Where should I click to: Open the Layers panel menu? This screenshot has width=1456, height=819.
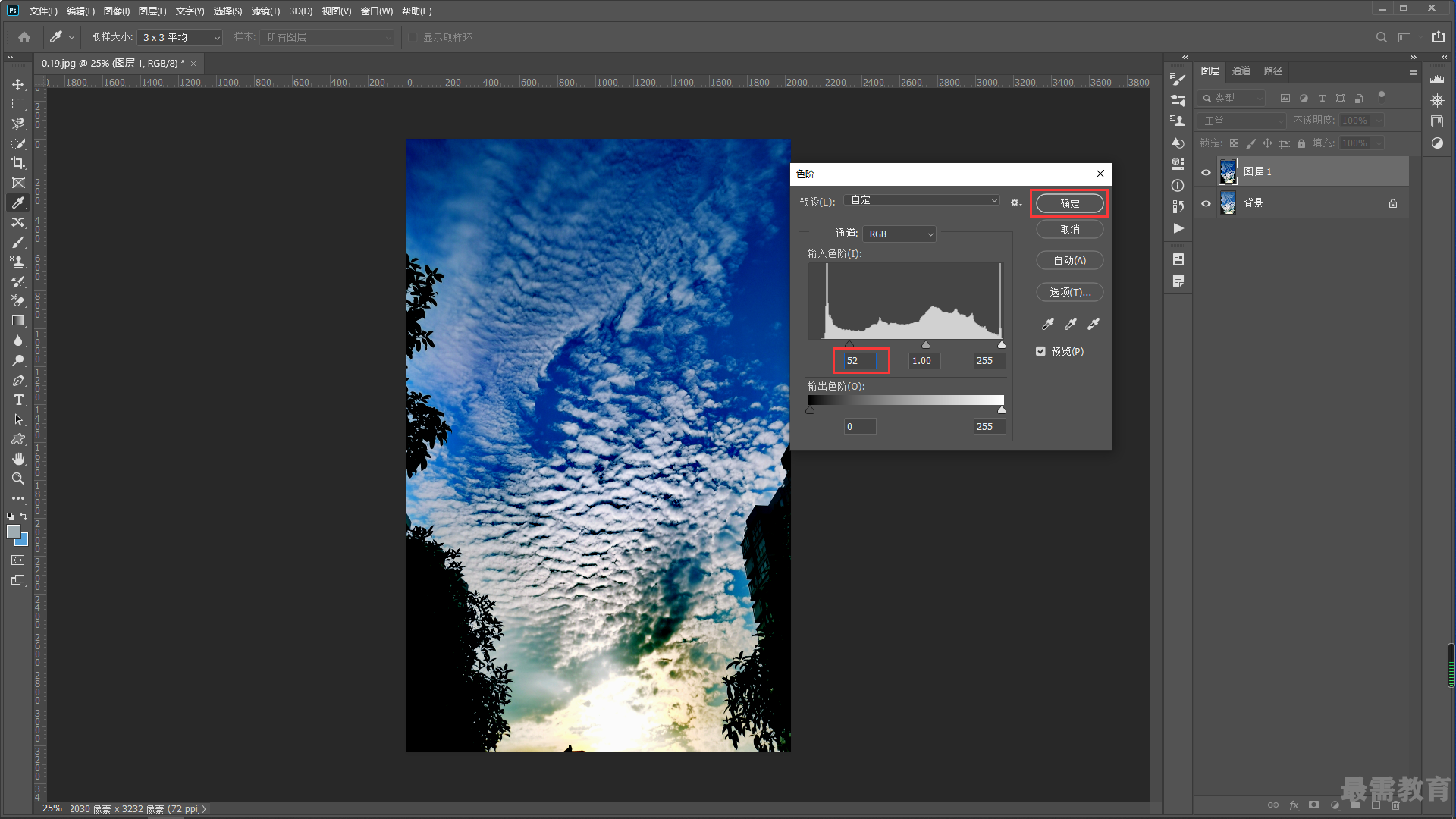coord(1414,72)
